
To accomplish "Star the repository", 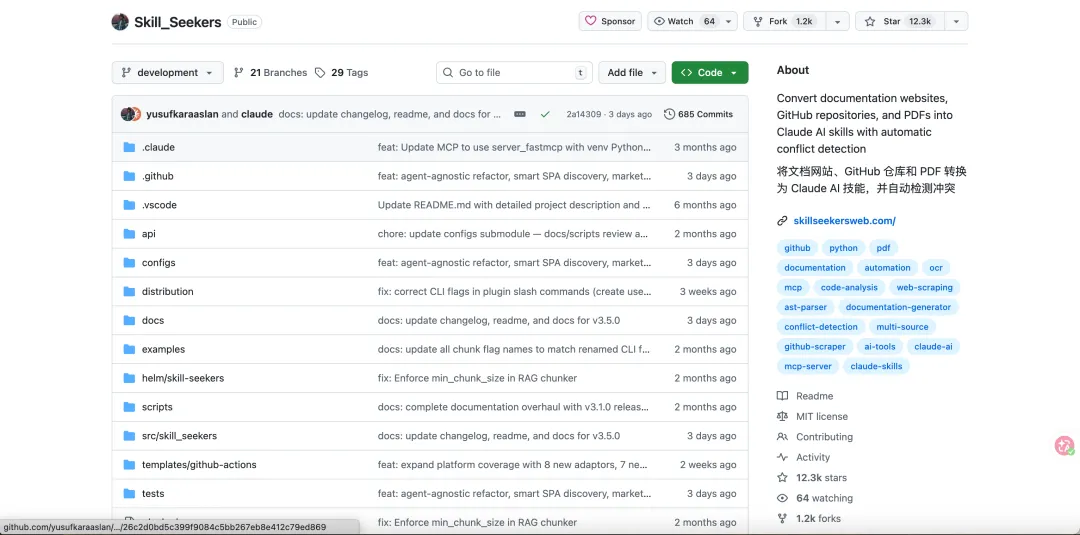I will [x=900, y=21].
